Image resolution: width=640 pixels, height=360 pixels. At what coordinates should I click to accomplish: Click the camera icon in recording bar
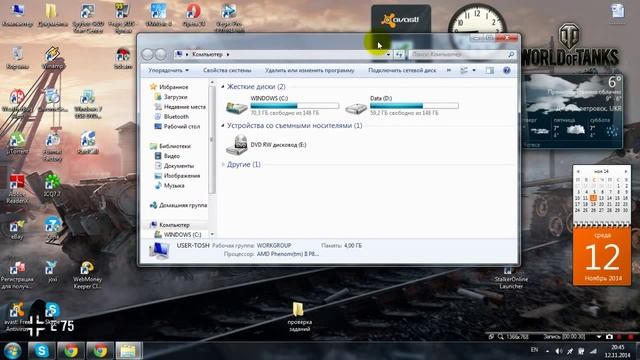(x=609, y=337)
